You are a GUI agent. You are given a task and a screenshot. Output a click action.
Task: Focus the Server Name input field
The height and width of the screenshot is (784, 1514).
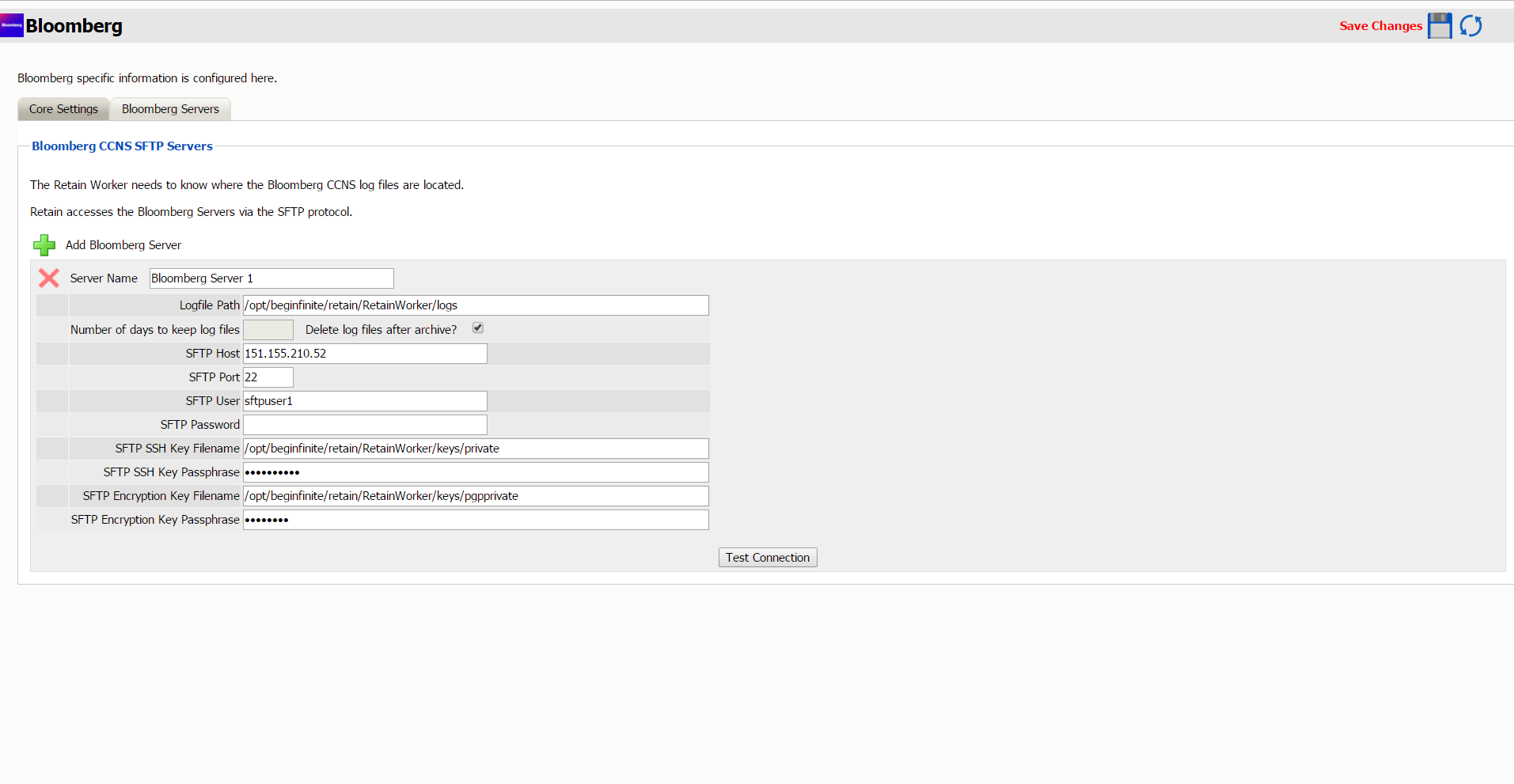(271, 278)
